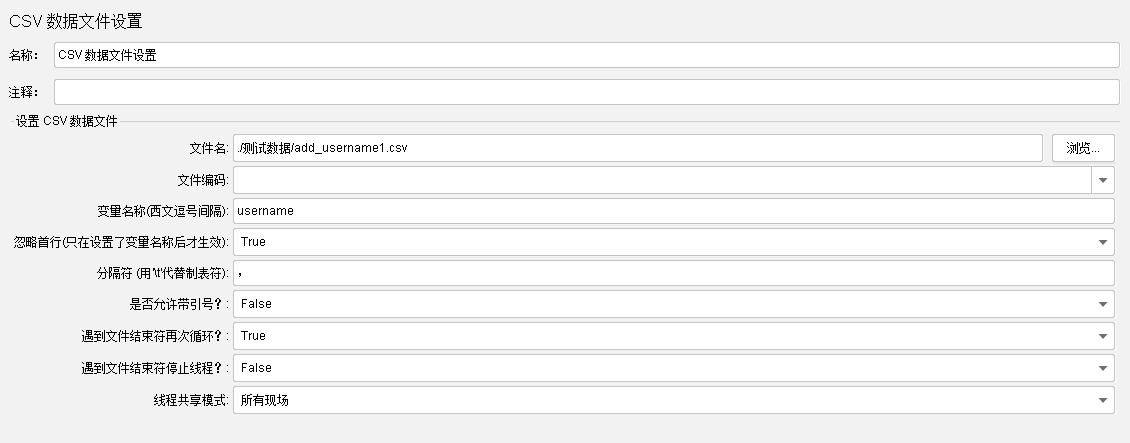Click the 变量名称 field containing username
This screenshot has height=443, width=1130.
tap(673, 211)
